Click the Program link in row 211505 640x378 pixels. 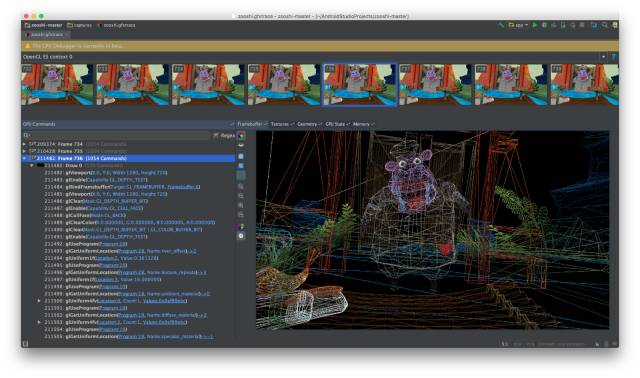coord(131,337)
